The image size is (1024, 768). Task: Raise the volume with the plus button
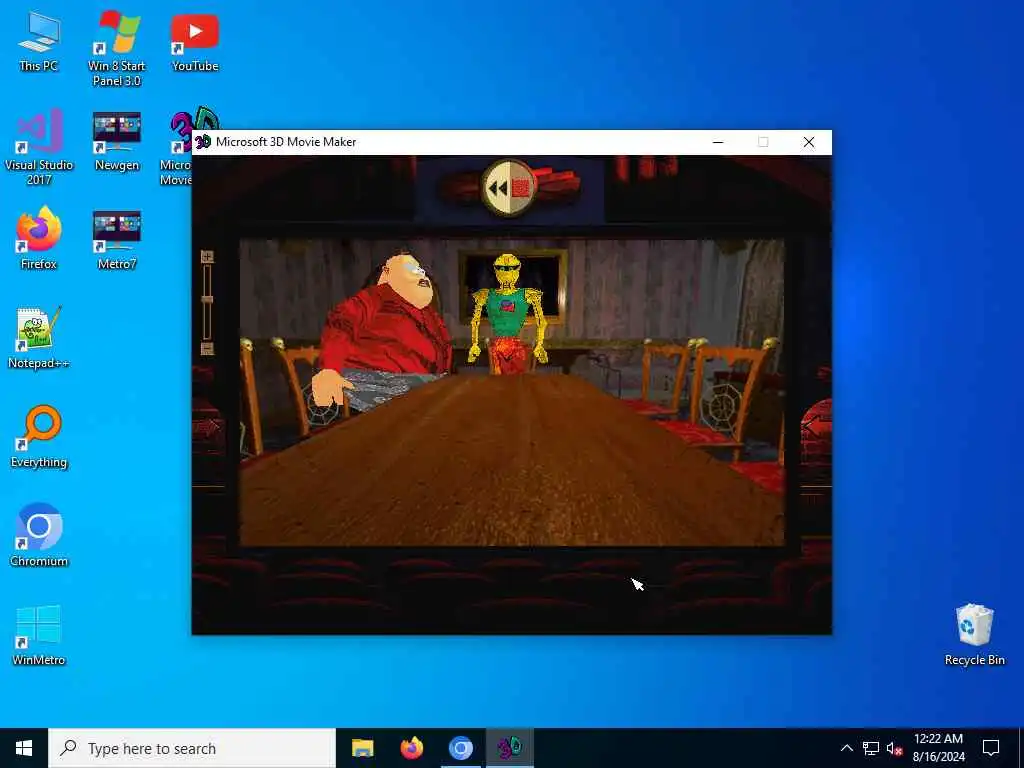tap(207, 257)
